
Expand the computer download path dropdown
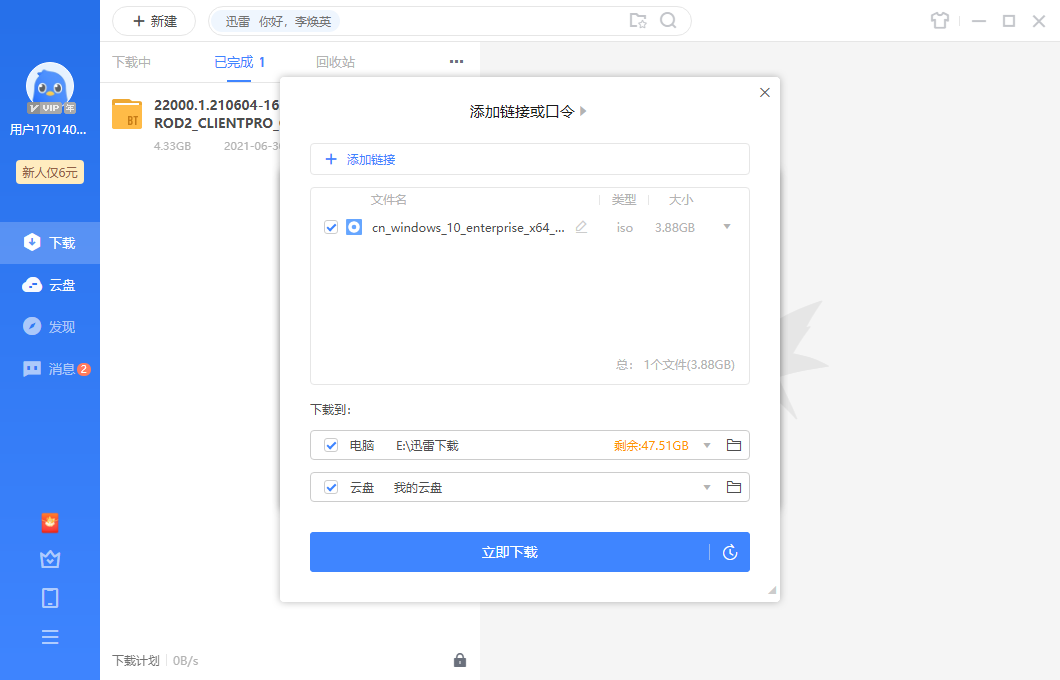pyautogui.click(x=707, y=445)
